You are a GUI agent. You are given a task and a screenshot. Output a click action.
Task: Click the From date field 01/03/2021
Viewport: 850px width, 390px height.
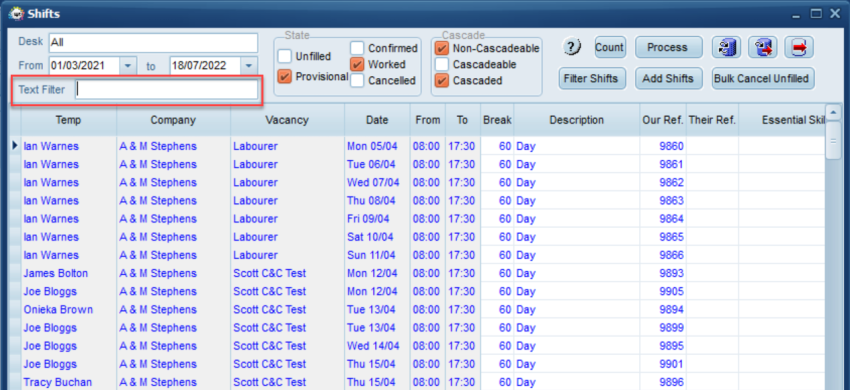click(85, 66)
